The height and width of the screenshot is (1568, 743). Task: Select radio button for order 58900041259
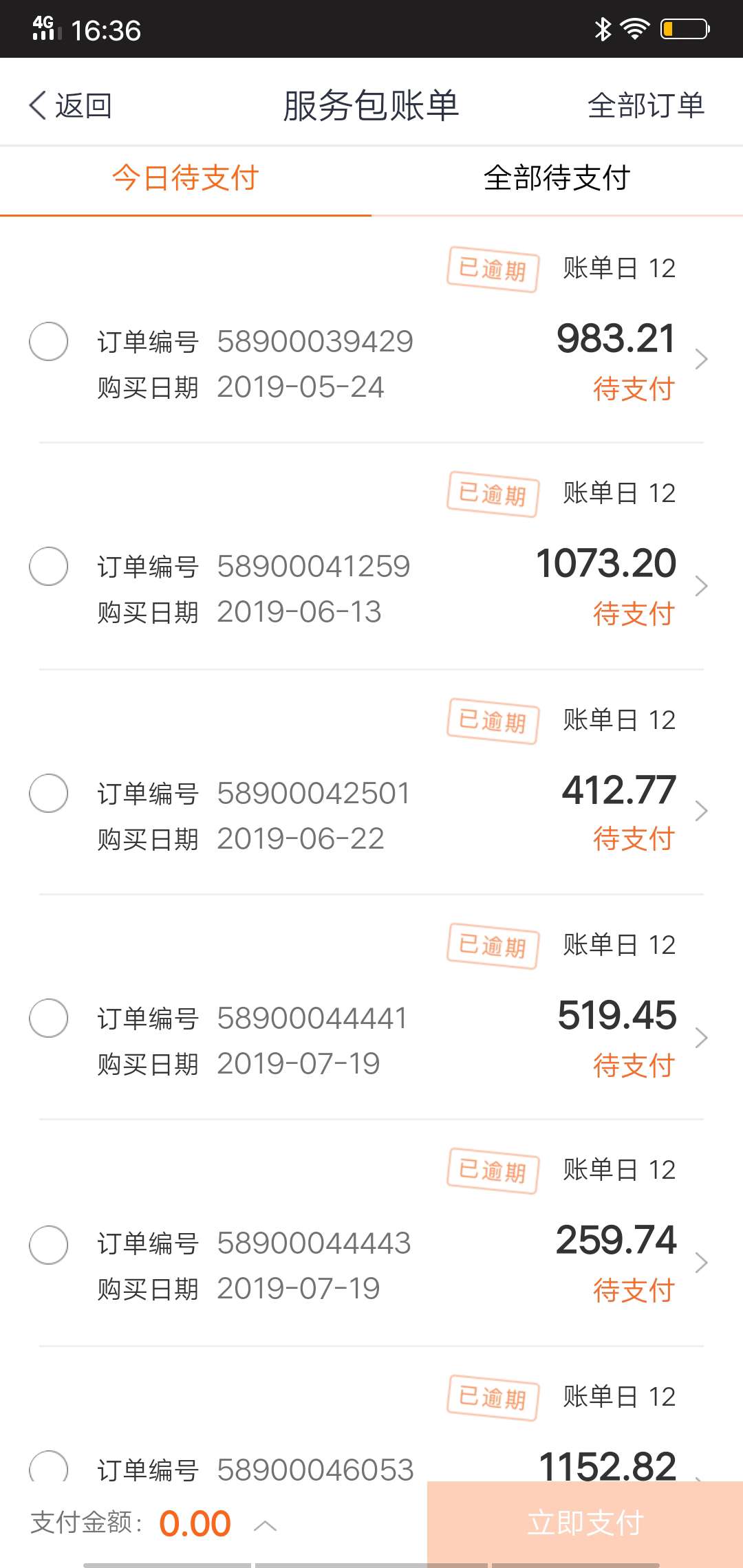point(48,566)
